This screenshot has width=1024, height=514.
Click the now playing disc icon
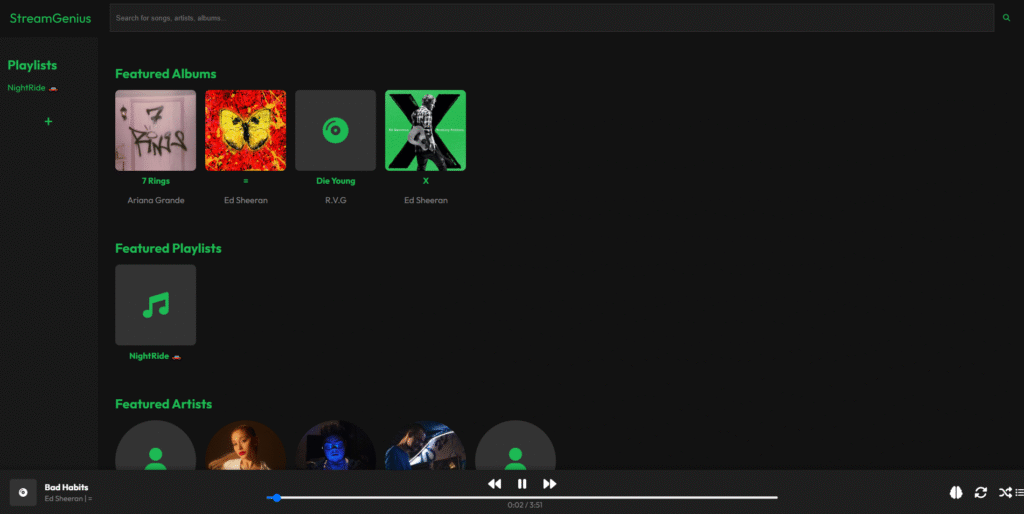(23, 492)
